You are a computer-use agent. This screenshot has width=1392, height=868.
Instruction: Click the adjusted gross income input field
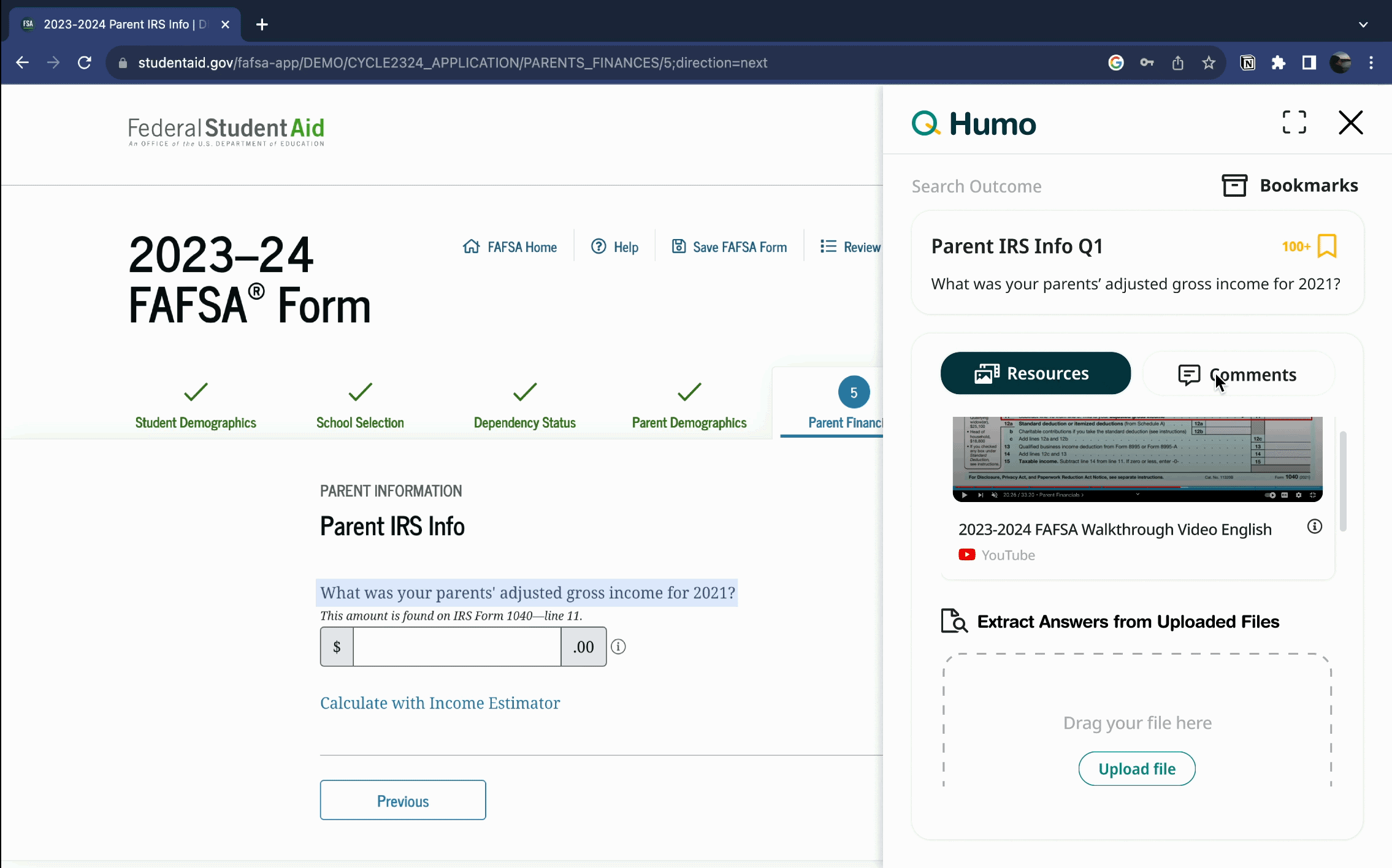pyautogui.click(x=457, y=647)
